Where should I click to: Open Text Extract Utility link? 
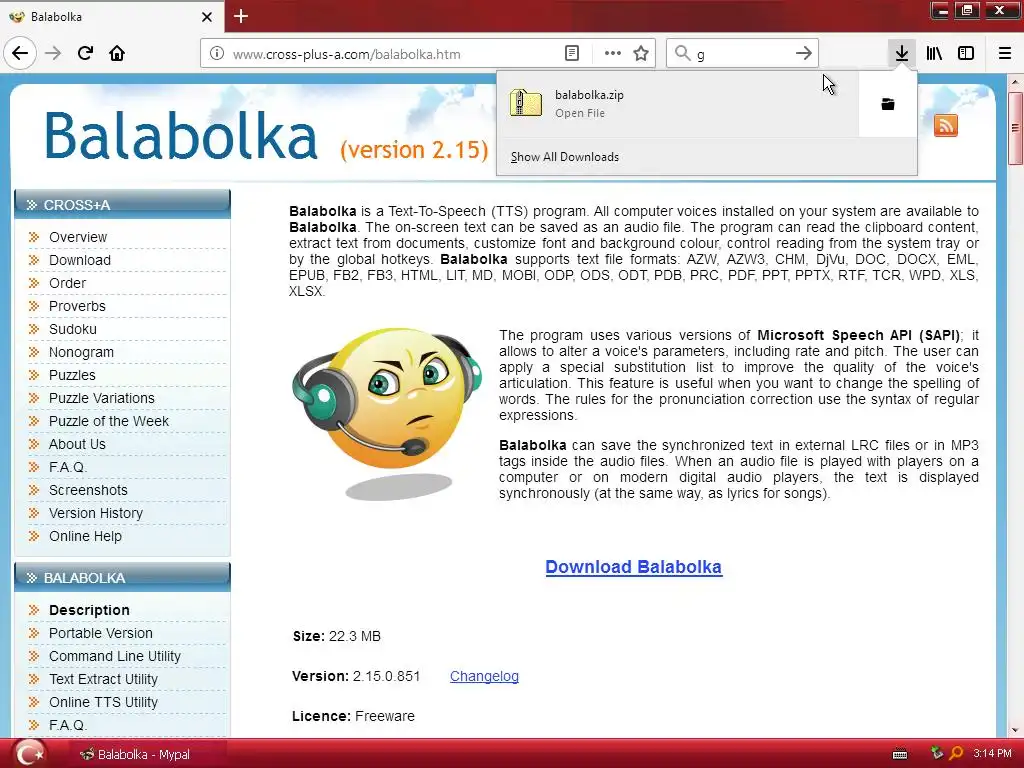103,679
